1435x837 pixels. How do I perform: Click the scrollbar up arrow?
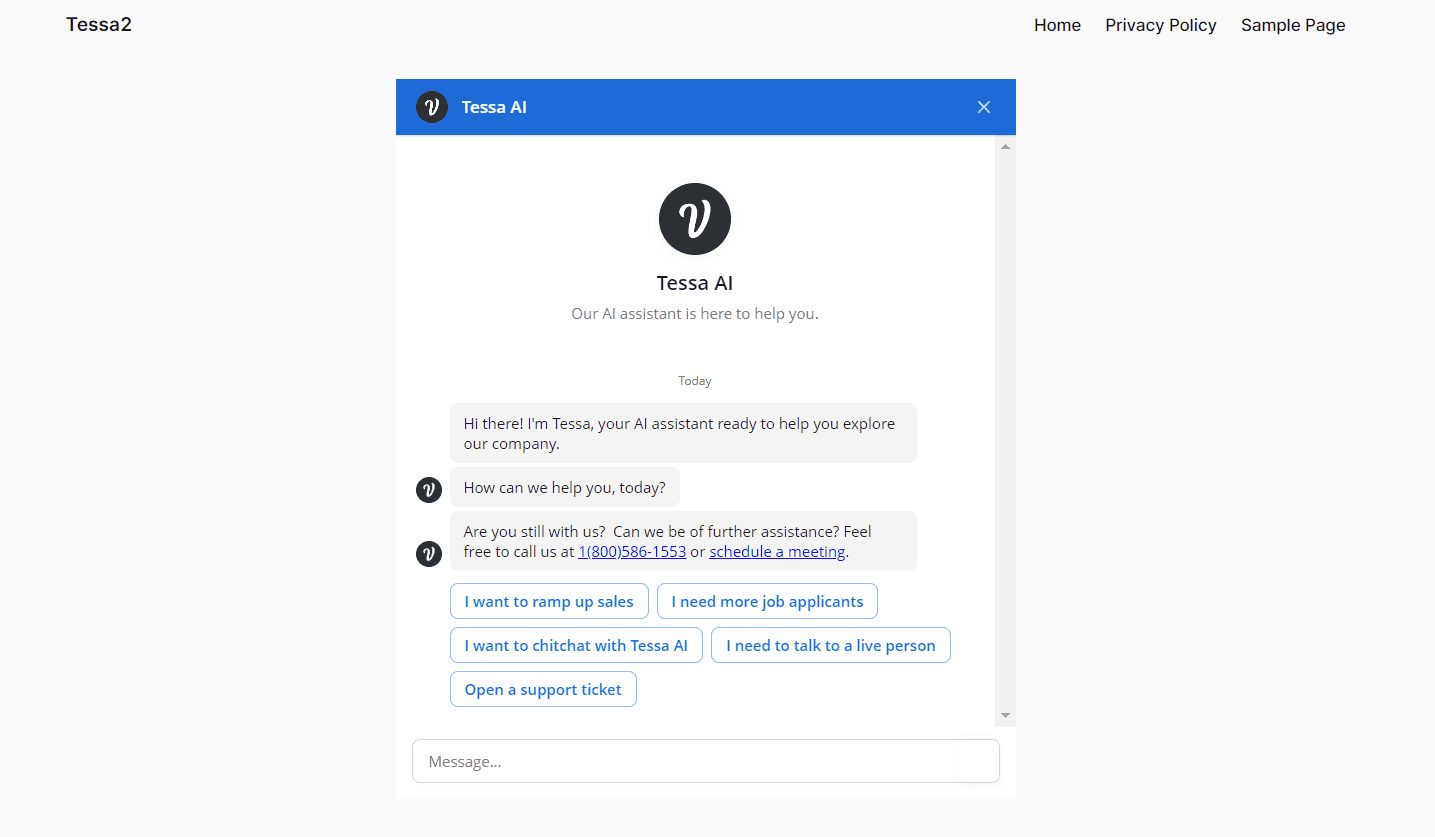[x=1005, y=146]
